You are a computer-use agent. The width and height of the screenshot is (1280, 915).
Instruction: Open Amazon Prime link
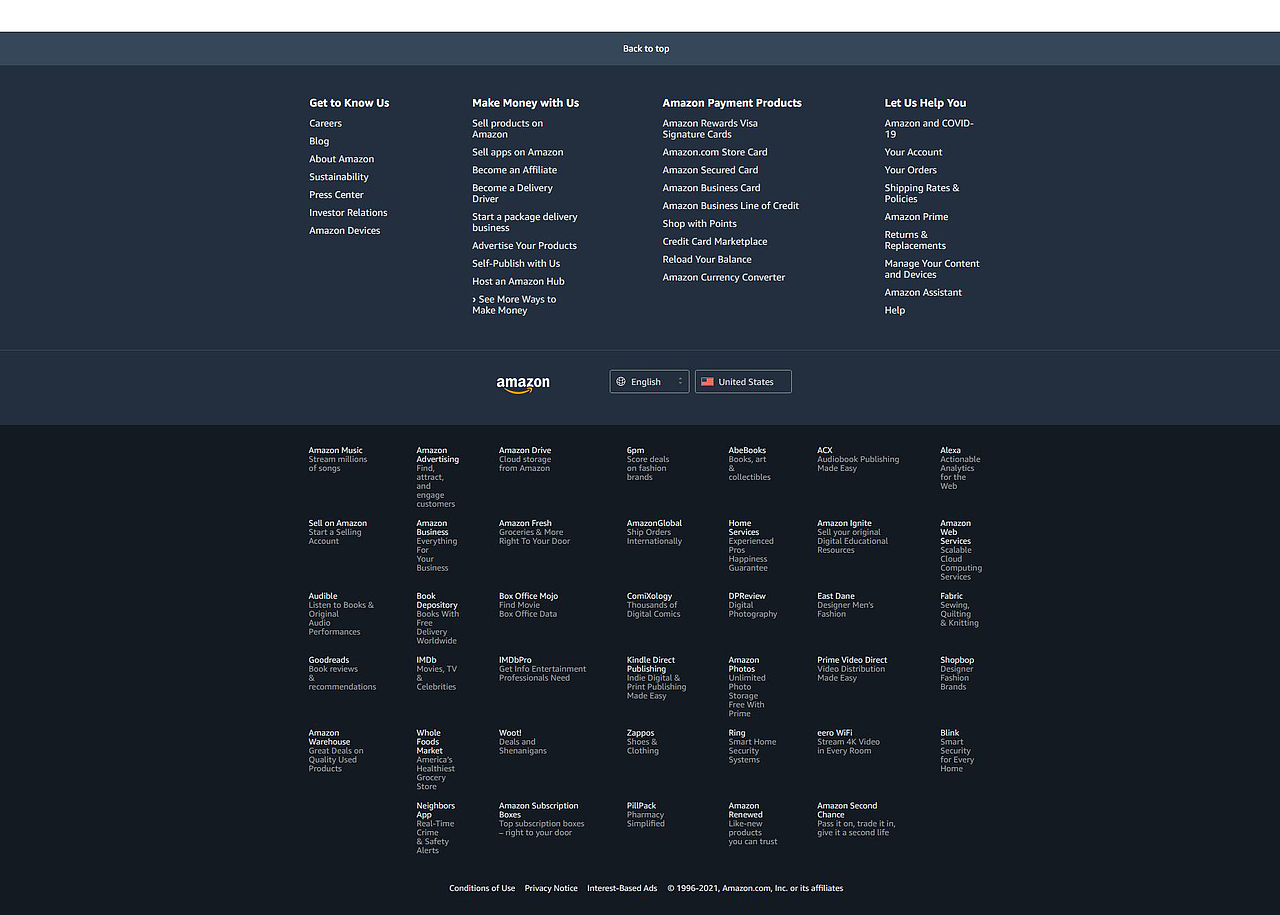(x=916, y=218)
